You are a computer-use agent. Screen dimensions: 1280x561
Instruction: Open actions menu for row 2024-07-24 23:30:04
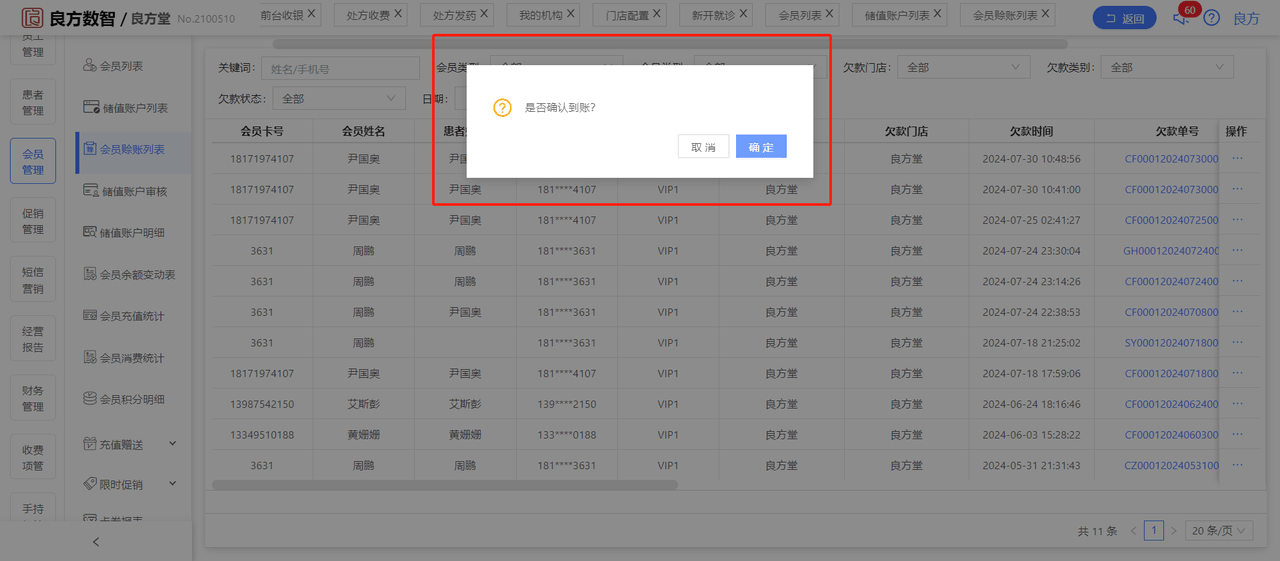[x=1237, y=250]
